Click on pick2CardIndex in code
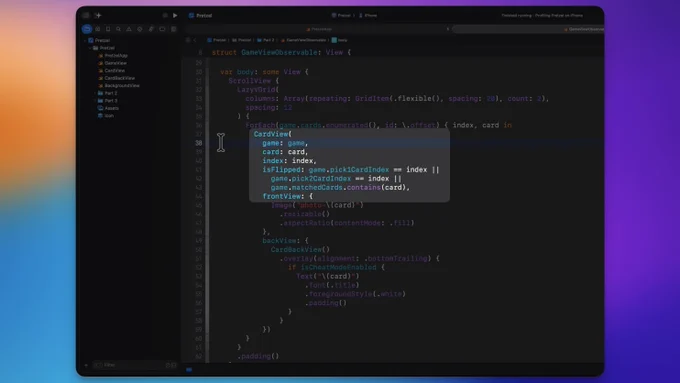The width and height of the screenshot is (680, 383). pyautogui.click(x=321, y=179)
